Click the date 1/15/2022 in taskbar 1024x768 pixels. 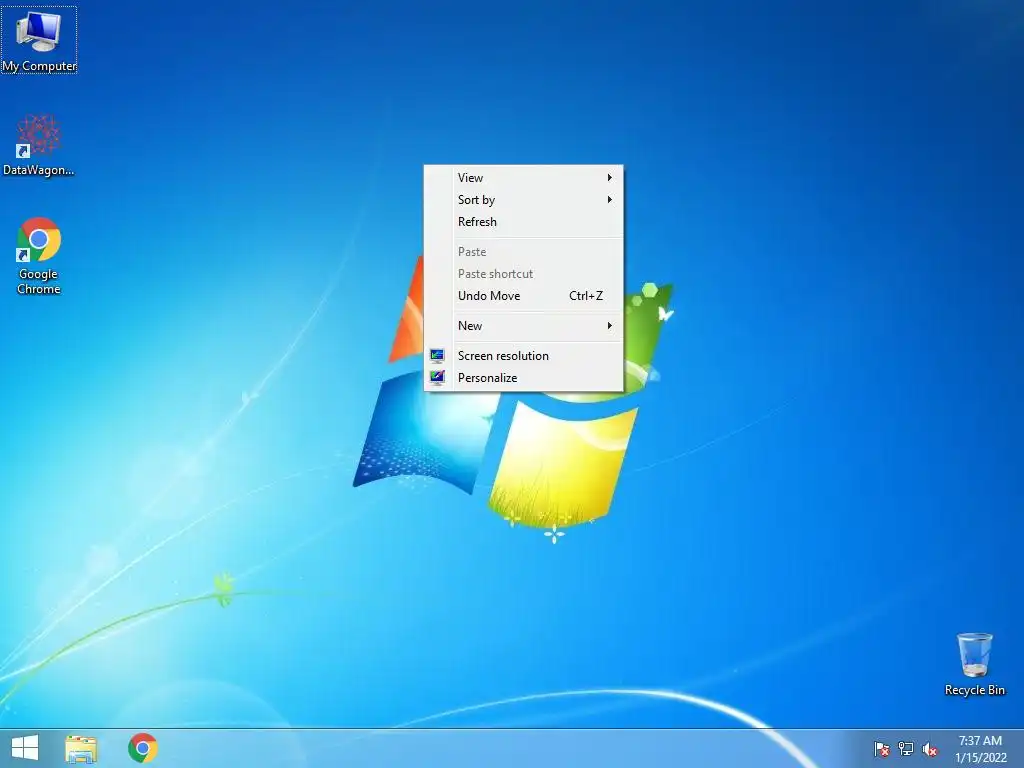[x=980, y=758]
